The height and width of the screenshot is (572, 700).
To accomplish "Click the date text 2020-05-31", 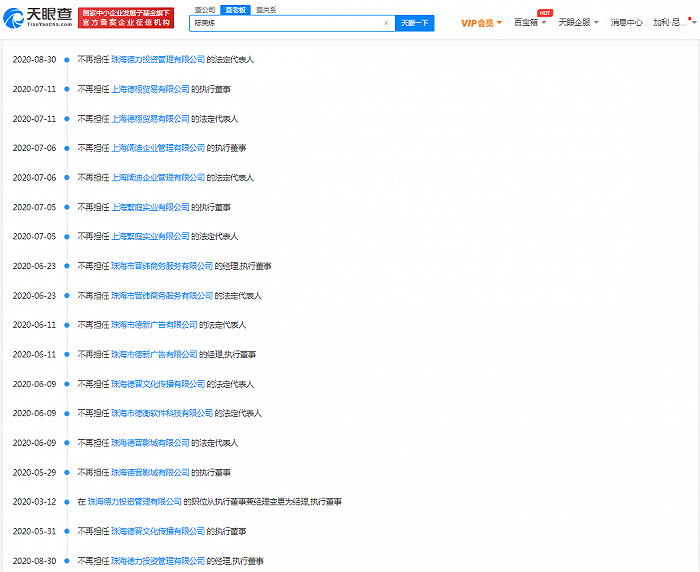I will [34, 531].
